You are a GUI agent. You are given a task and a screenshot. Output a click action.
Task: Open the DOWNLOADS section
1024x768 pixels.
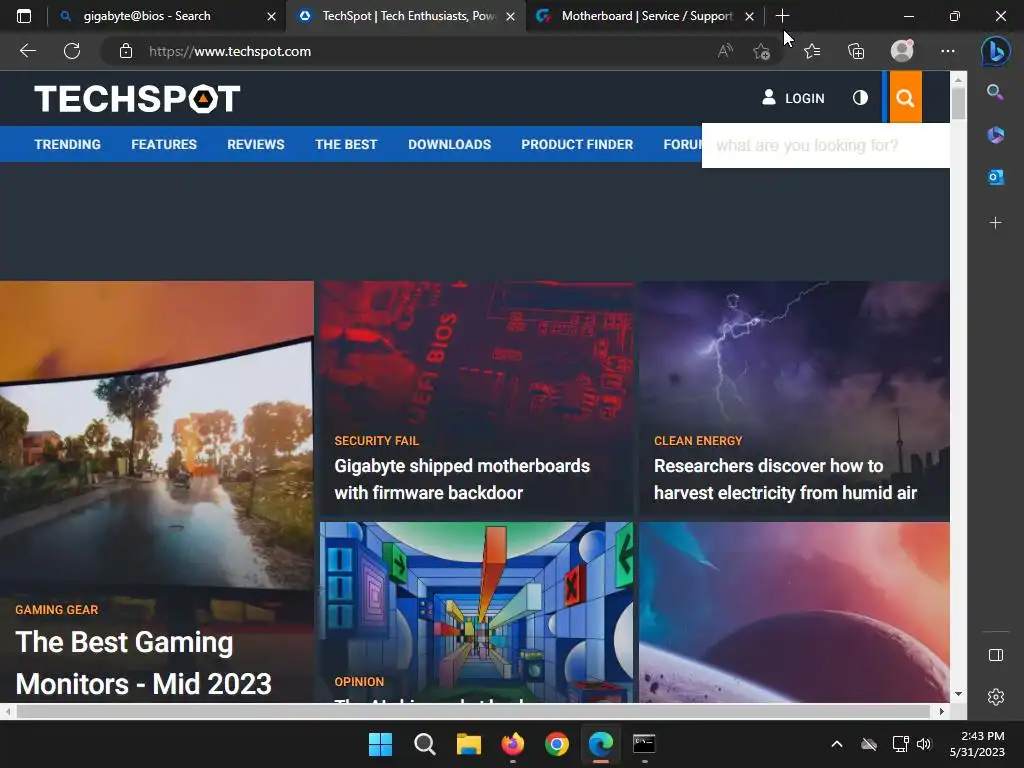[x=449, y=144]
